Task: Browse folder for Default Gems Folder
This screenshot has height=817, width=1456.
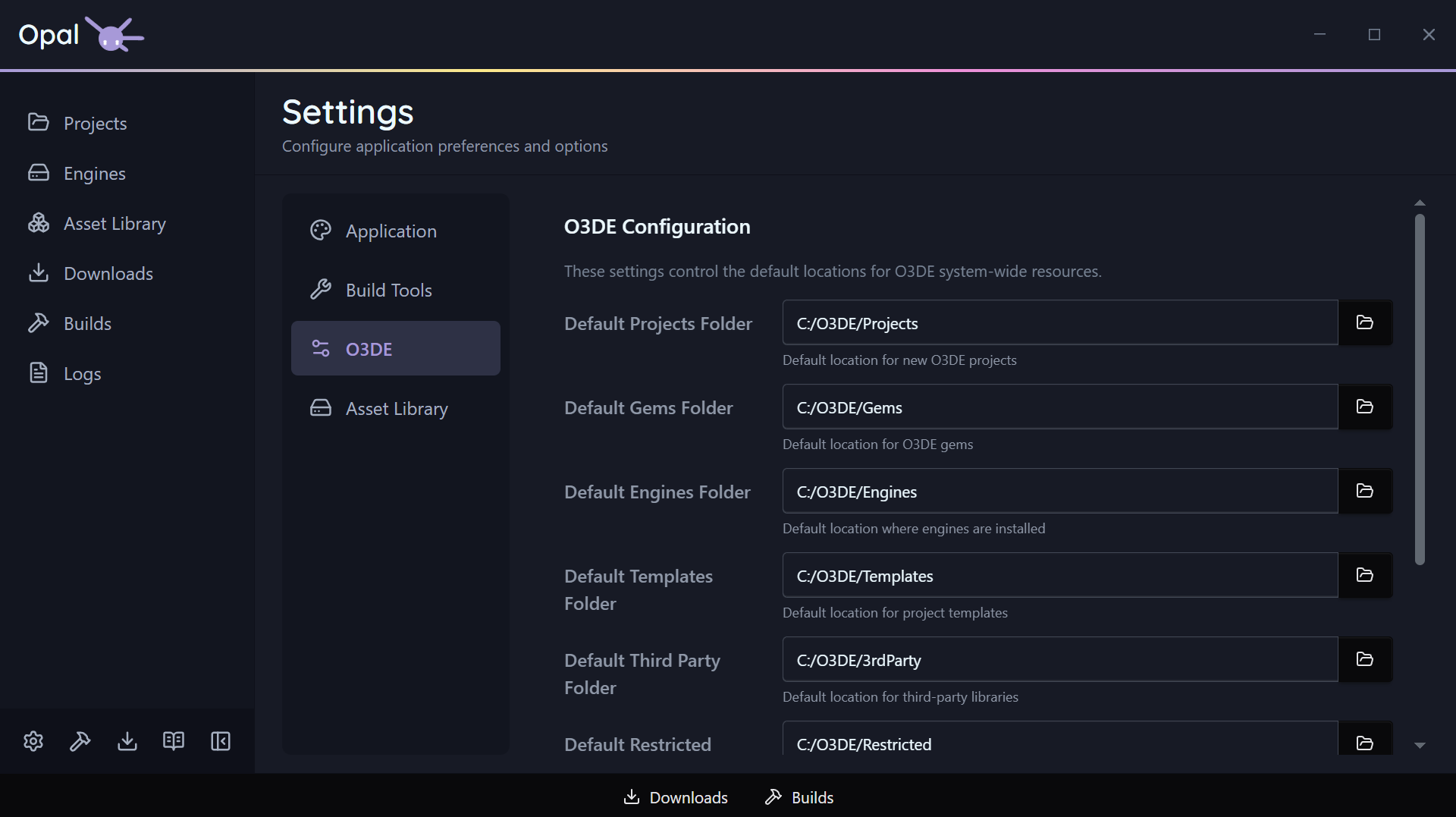Action: [1365, 407]
